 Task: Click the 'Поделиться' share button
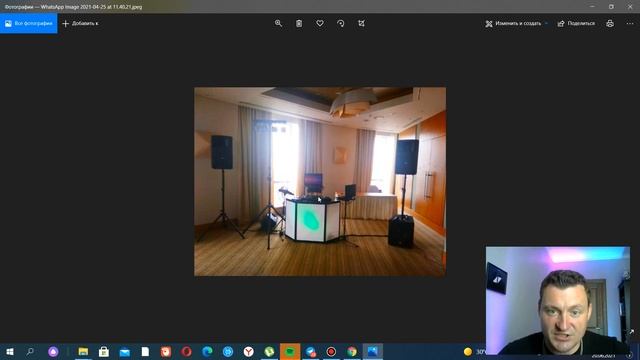[x=576, y=24]
